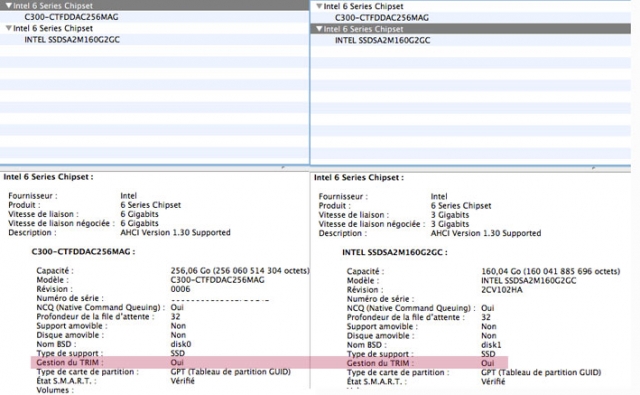Click the Modèle value 'INTEL SSDSA2M160G2GC'
The width and height of the screenshot is (640, 395).
529,281
